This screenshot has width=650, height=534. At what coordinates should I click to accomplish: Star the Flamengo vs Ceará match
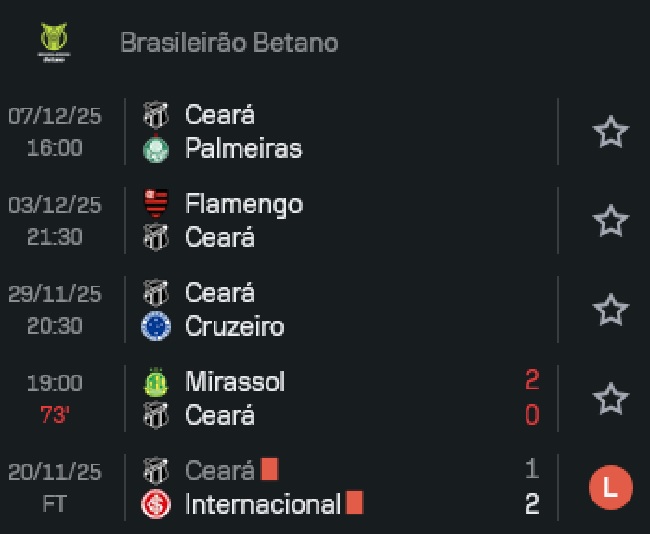(610, 221)
